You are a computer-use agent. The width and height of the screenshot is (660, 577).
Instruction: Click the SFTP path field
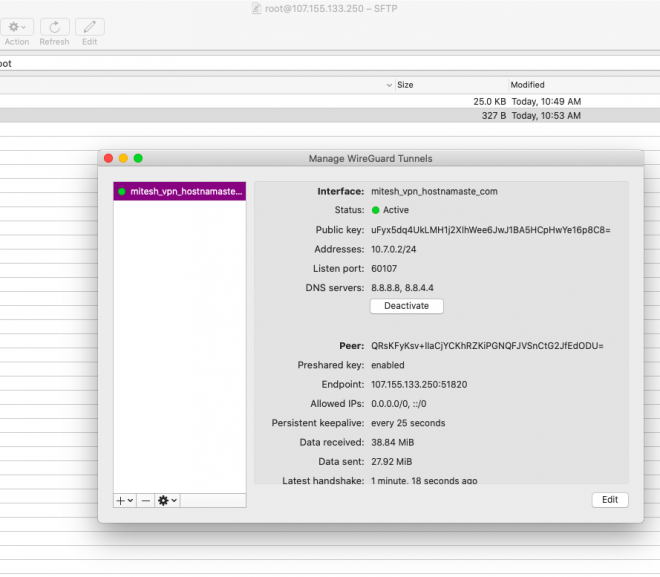pos(330,64)
